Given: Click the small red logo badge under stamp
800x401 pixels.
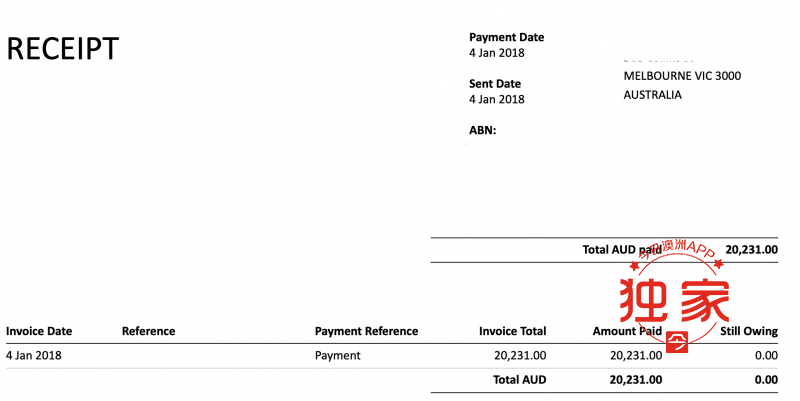Looking at the screenshot, I should [x=677, y=341].
